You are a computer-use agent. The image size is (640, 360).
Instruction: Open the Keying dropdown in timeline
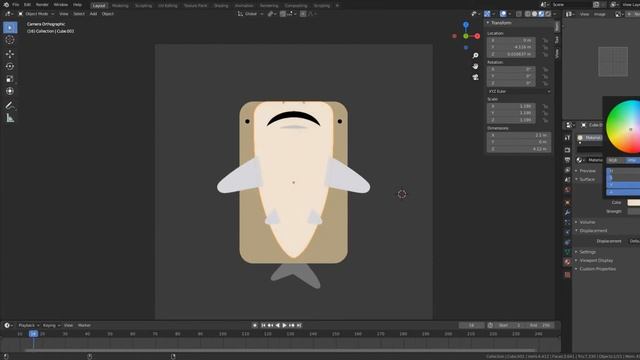pos(51,325)
